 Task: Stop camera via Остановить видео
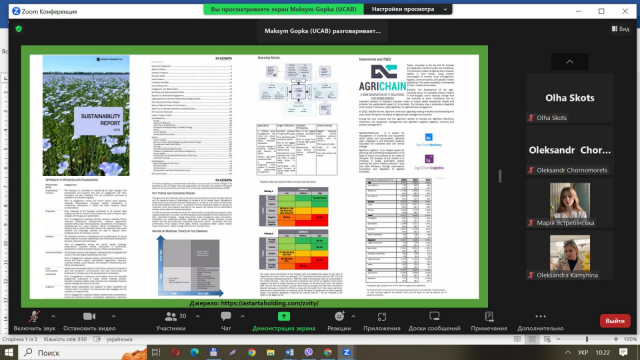(x=89, y=321)
